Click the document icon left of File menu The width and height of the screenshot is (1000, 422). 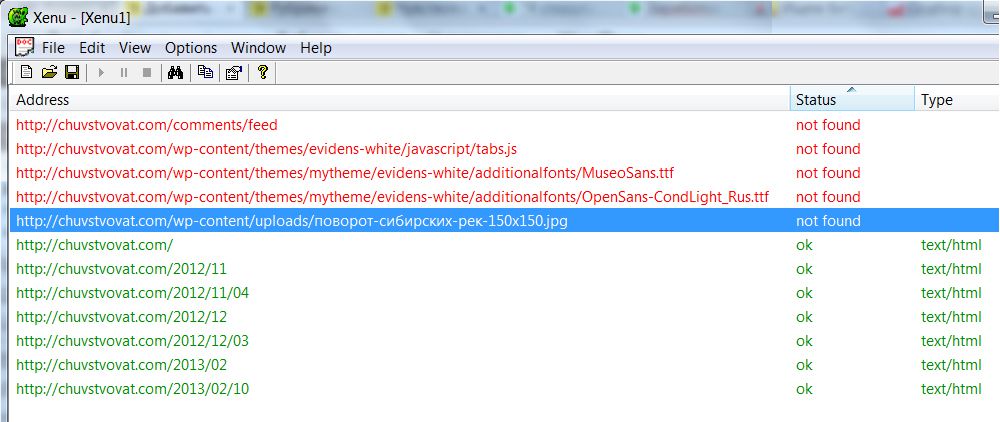click(24, 47)
